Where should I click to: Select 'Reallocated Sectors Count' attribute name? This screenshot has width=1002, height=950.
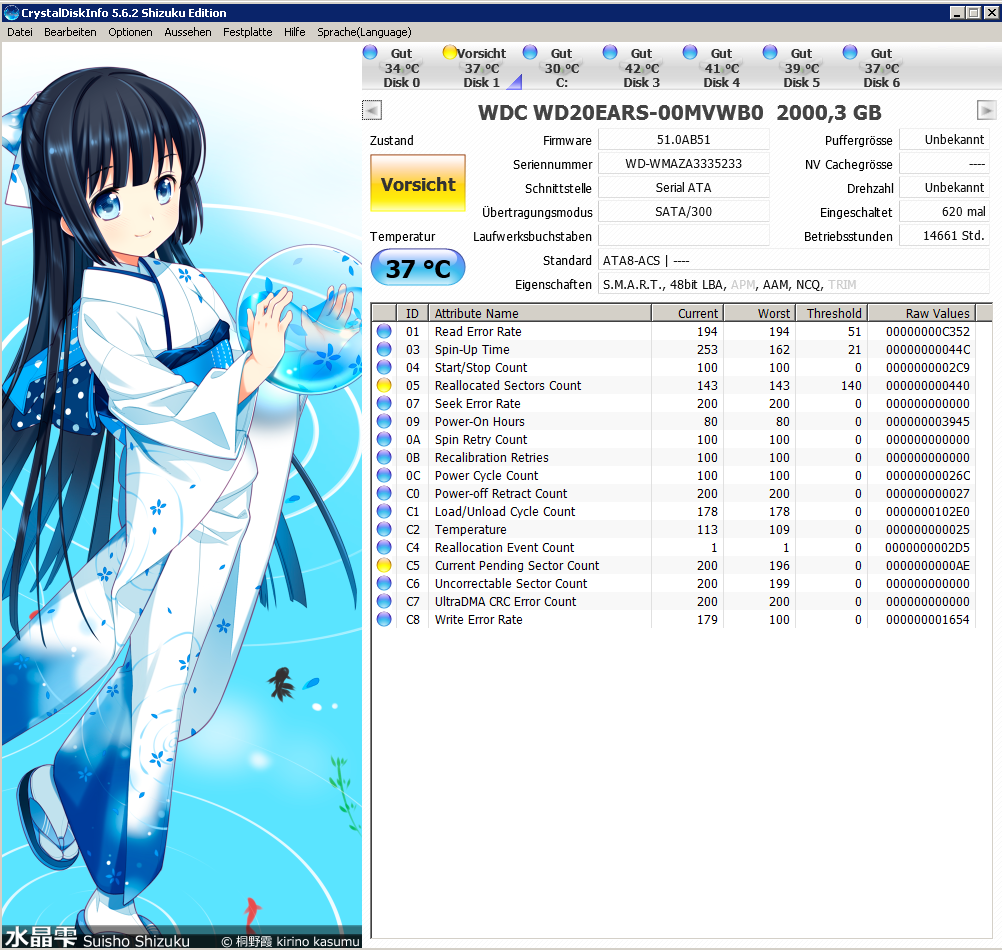[508, 385]
